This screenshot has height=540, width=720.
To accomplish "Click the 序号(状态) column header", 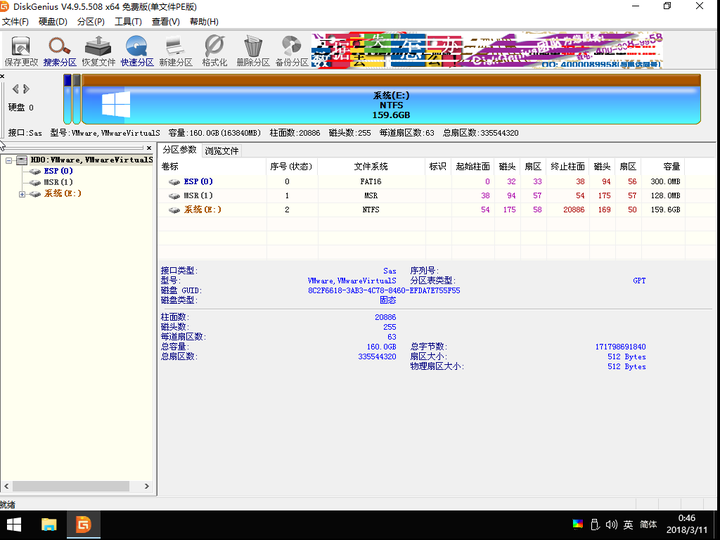I will (292, 167).
